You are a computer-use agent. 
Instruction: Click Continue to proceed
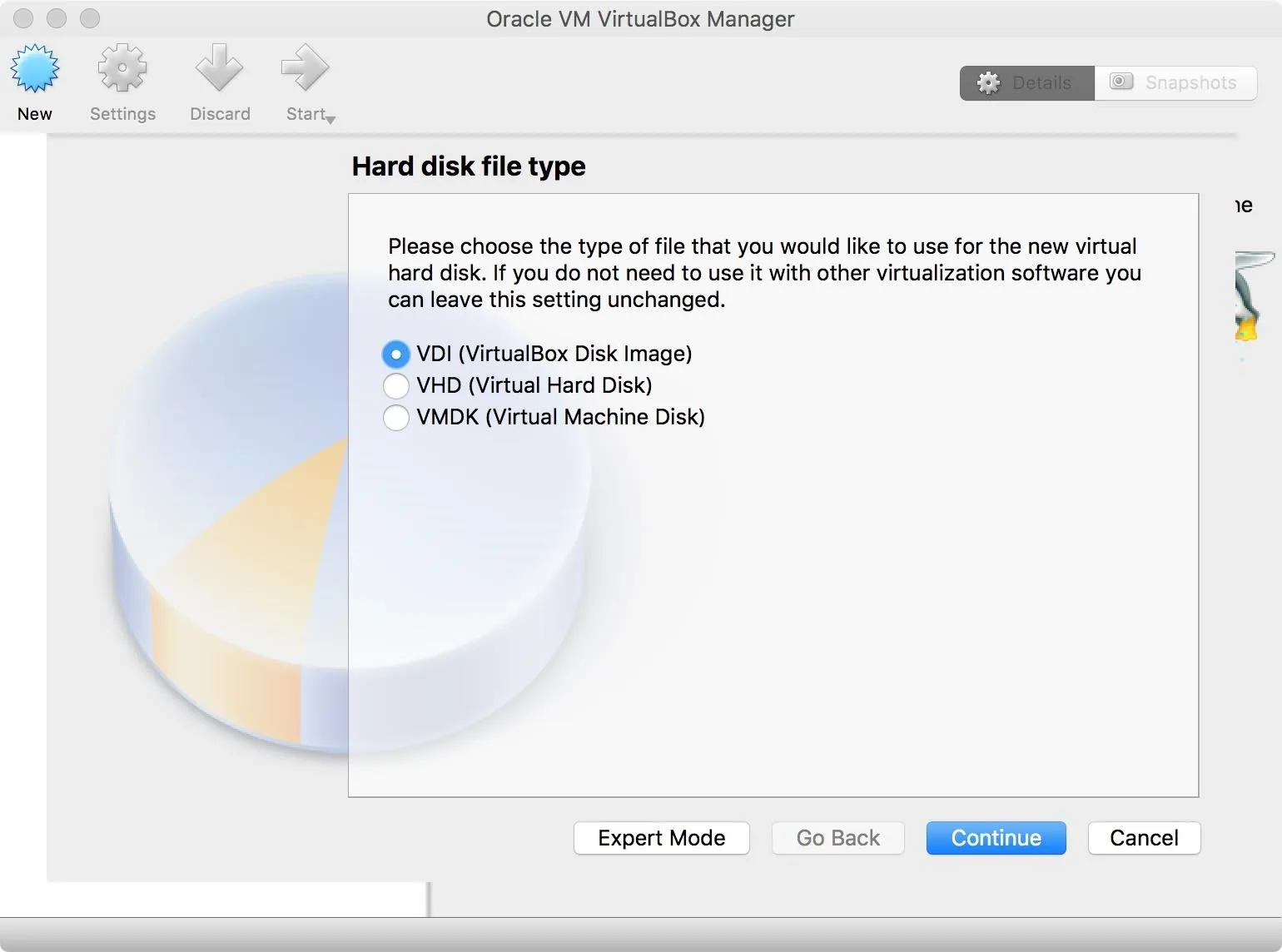(x=996, y=838)
